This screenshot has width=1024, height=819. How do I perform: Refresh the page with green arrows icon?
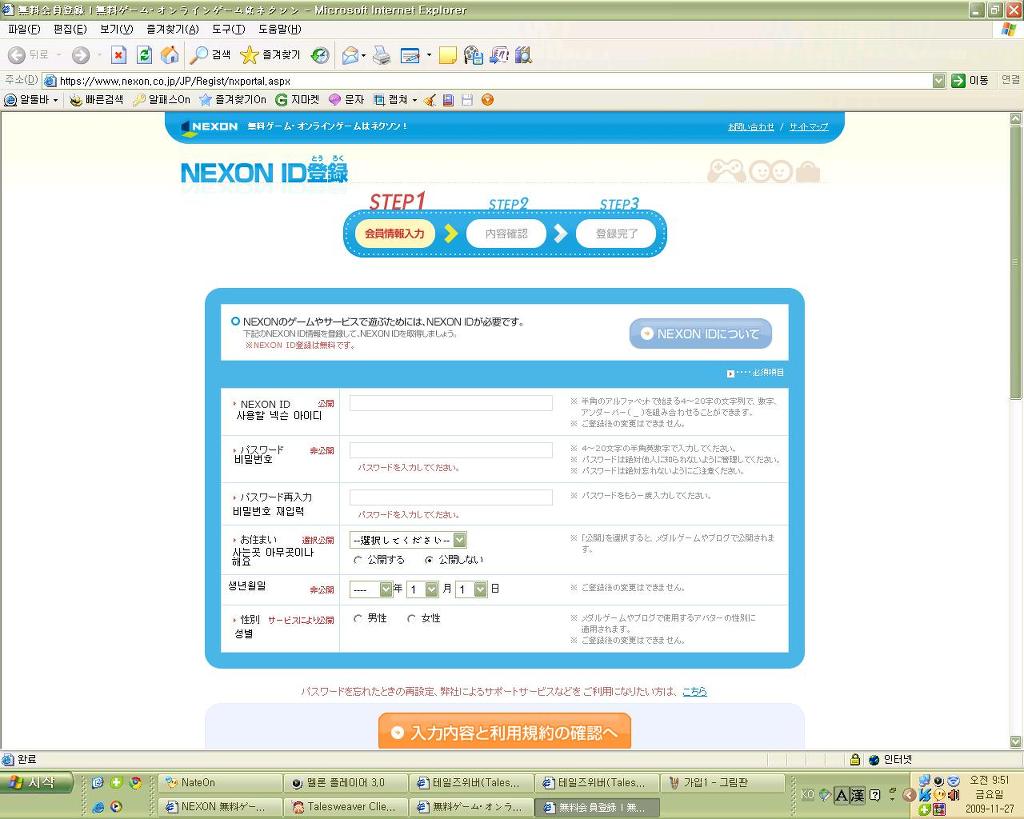(144, 56)
